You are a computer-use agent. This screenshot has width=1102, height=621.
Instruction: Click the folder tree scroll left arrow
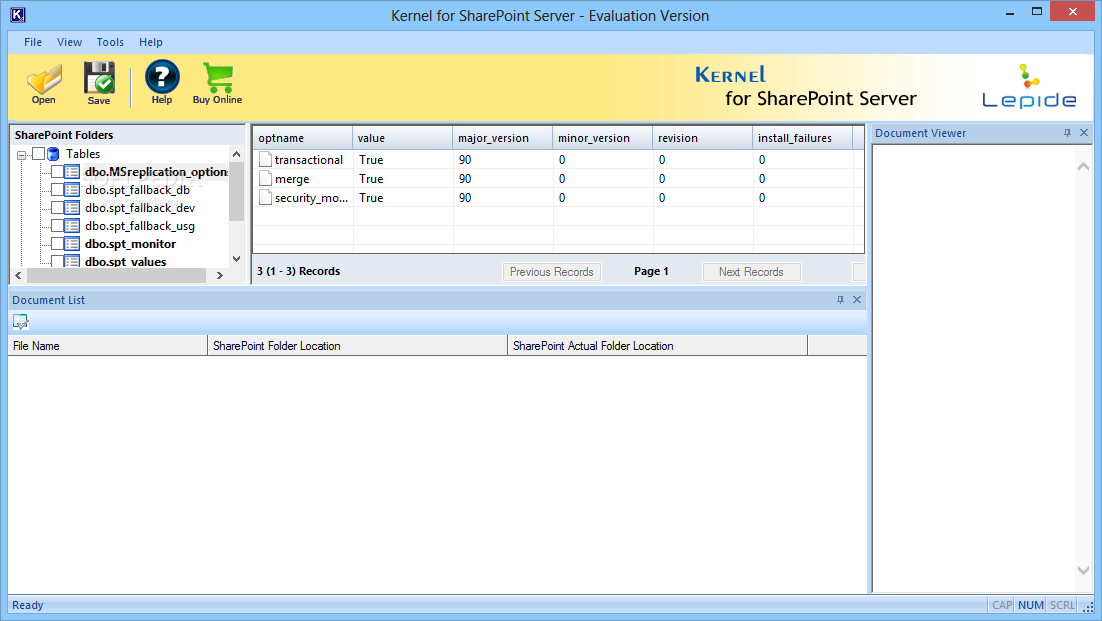click(x=18, y=275)
